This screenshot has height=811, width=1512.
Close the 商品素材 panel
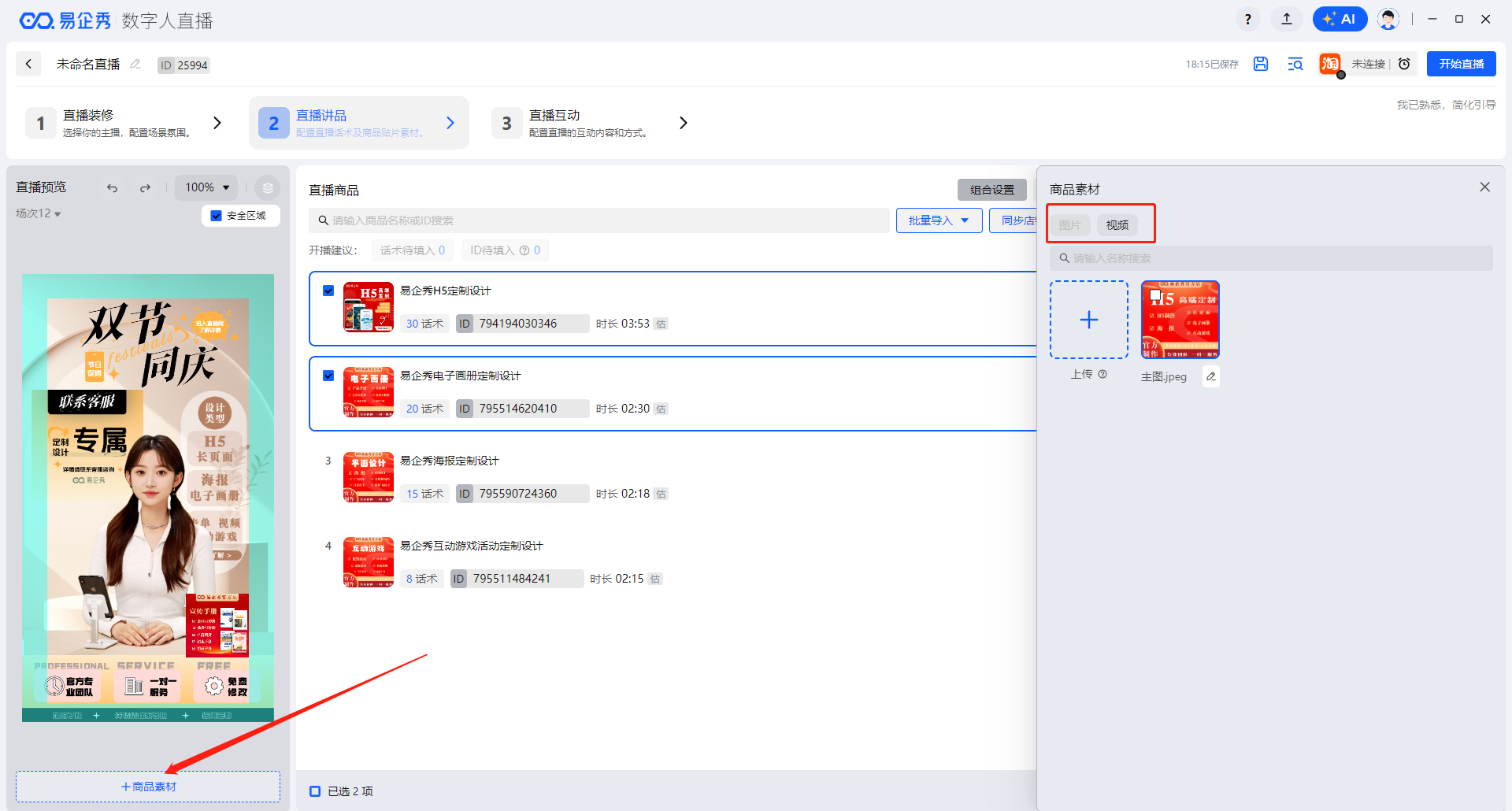tap(1484, 187)
